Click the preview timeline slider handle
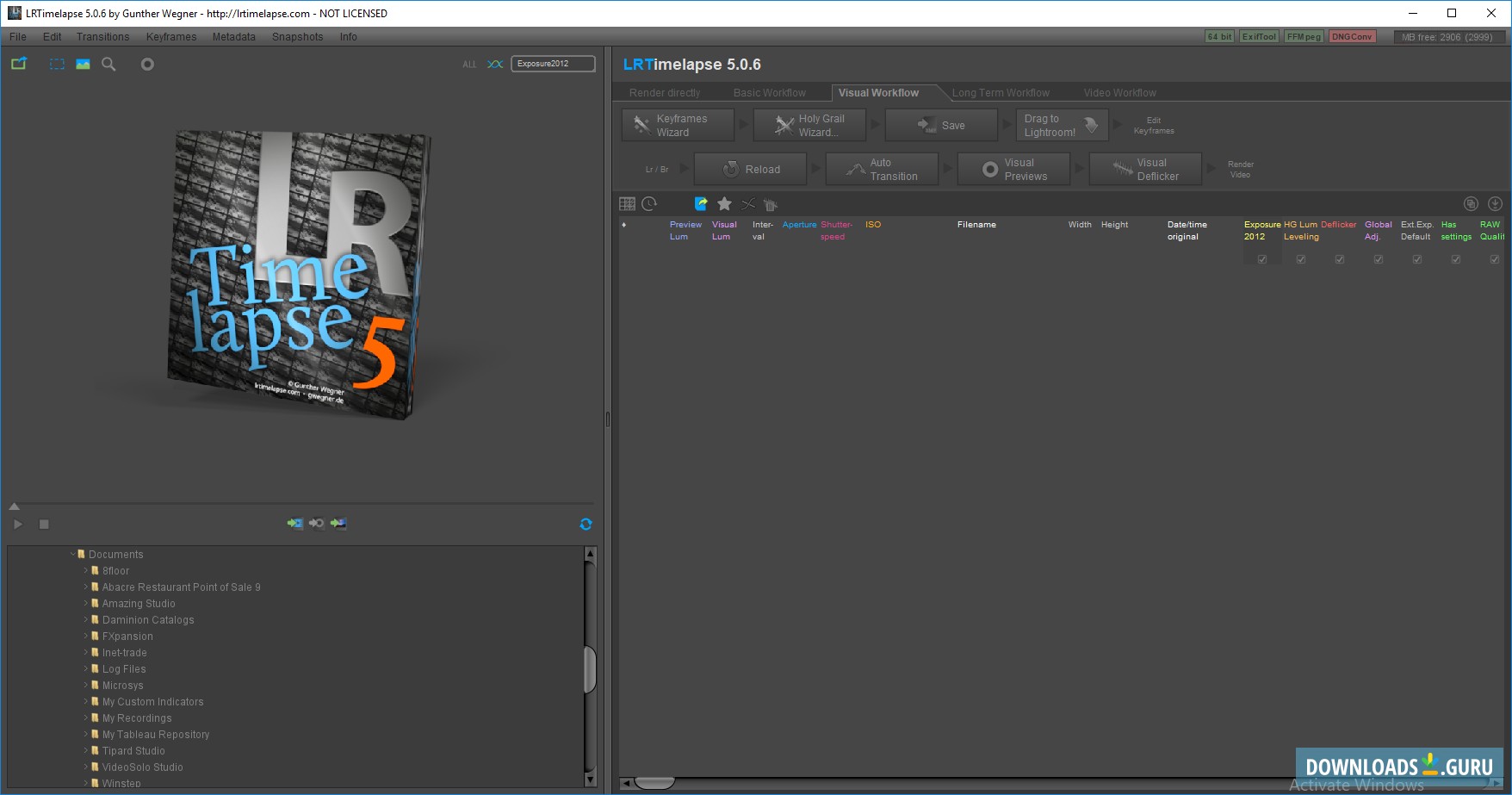This screenshot has height=795, width=1512. click(14, 506)
